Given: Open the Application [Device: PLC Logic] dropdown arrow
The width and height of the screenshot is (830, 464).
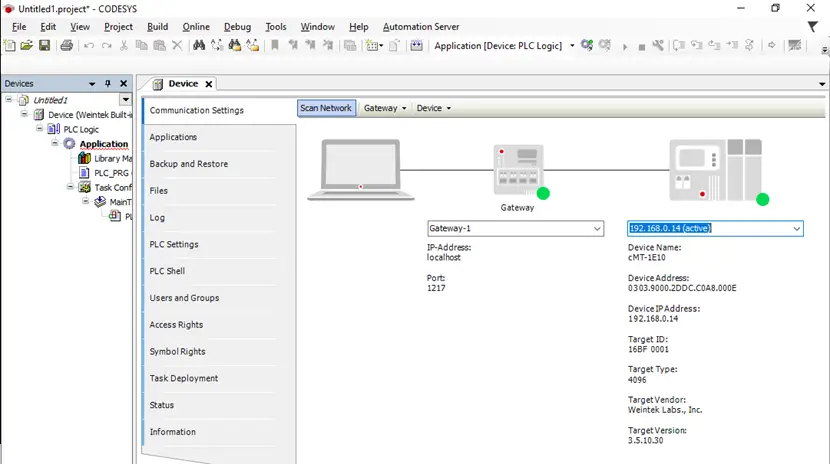Looking at the screenshot, I should pyautogui.click(x=572, y=46).
